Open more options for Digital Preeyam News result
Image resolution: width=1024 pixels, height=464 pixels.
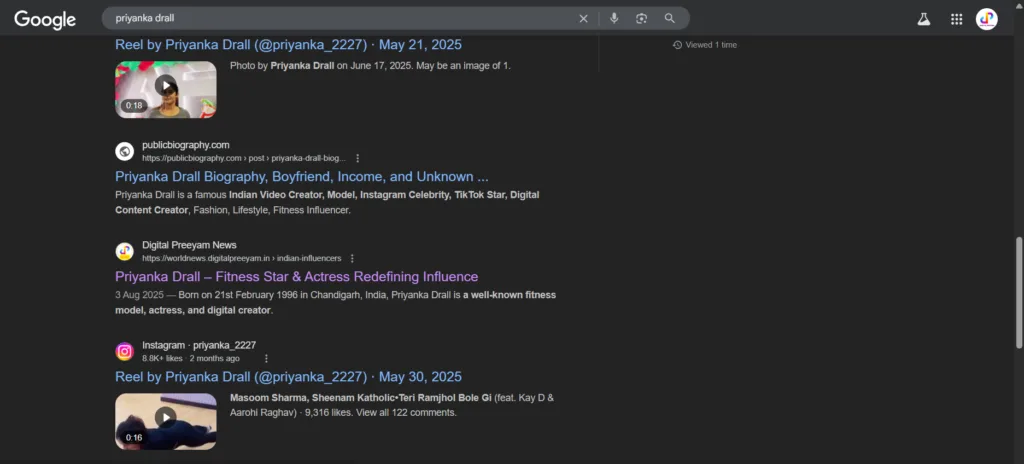tap(352, 258)
